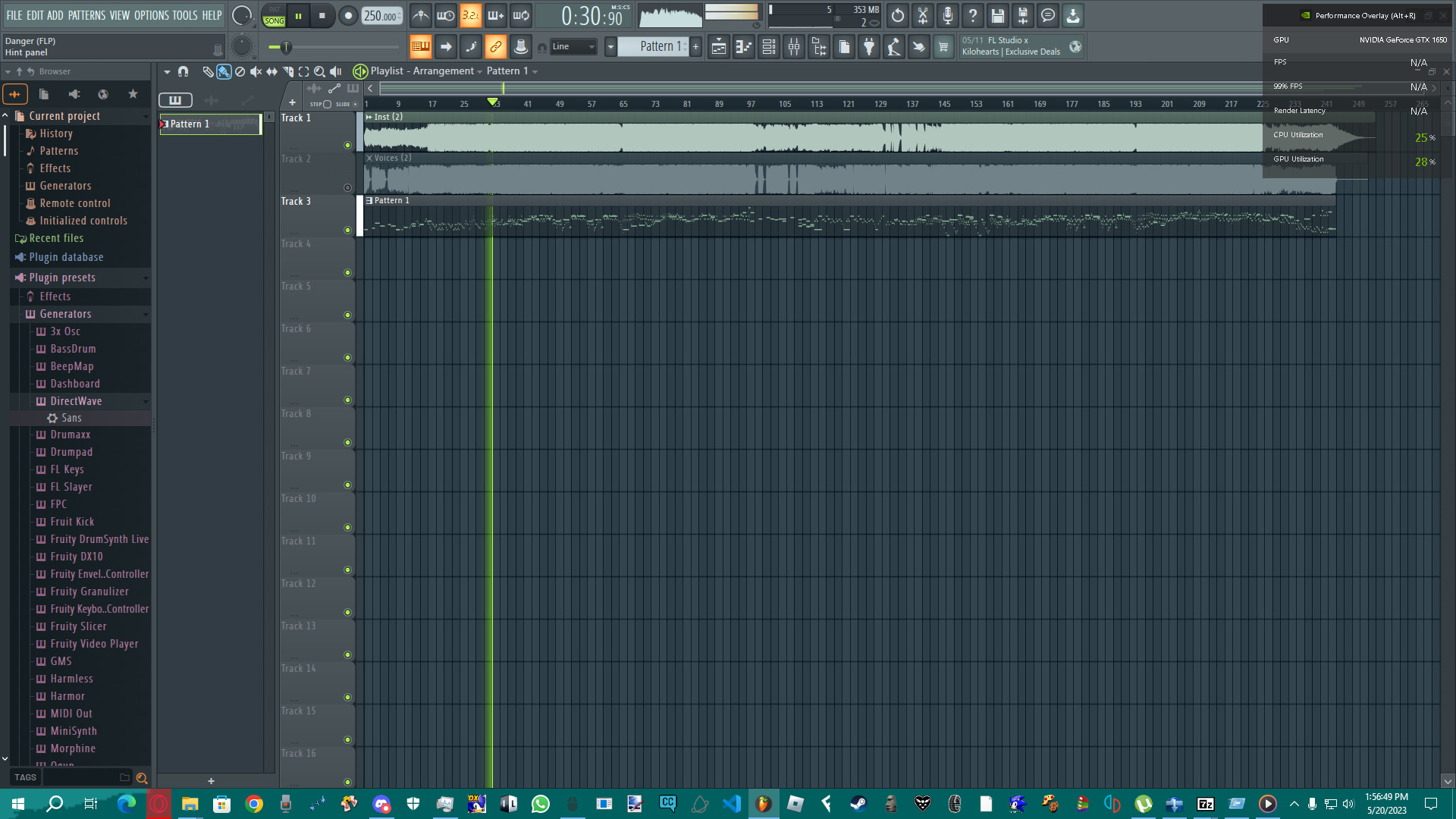The height and width of the screenshot is (819, 1456).
Task: Unmute Track 2 mute switch
Action: [x=347, y=187]
